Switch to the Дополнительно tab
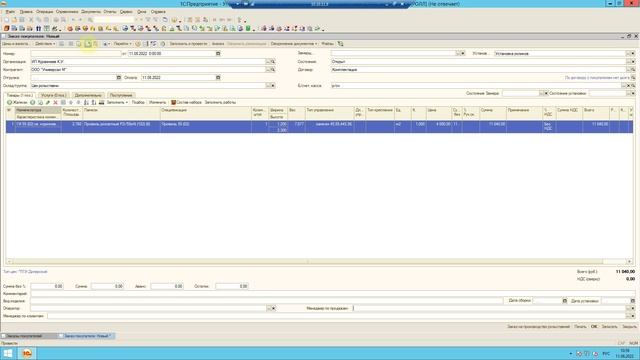This screenshot has height=360, width=640. click(88, 95)
